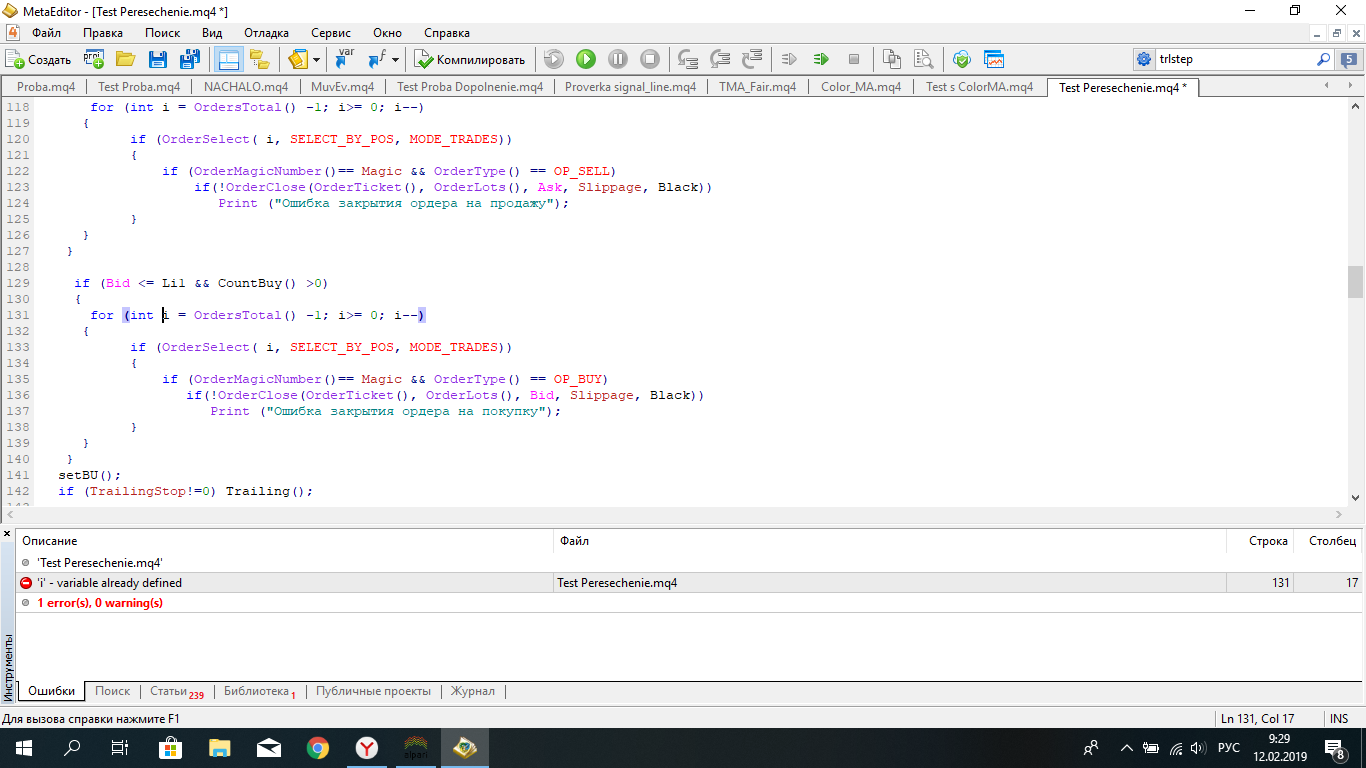Click the Save file floppy icon
This screenshot has height=768, width=1366.
coord(158,59)
